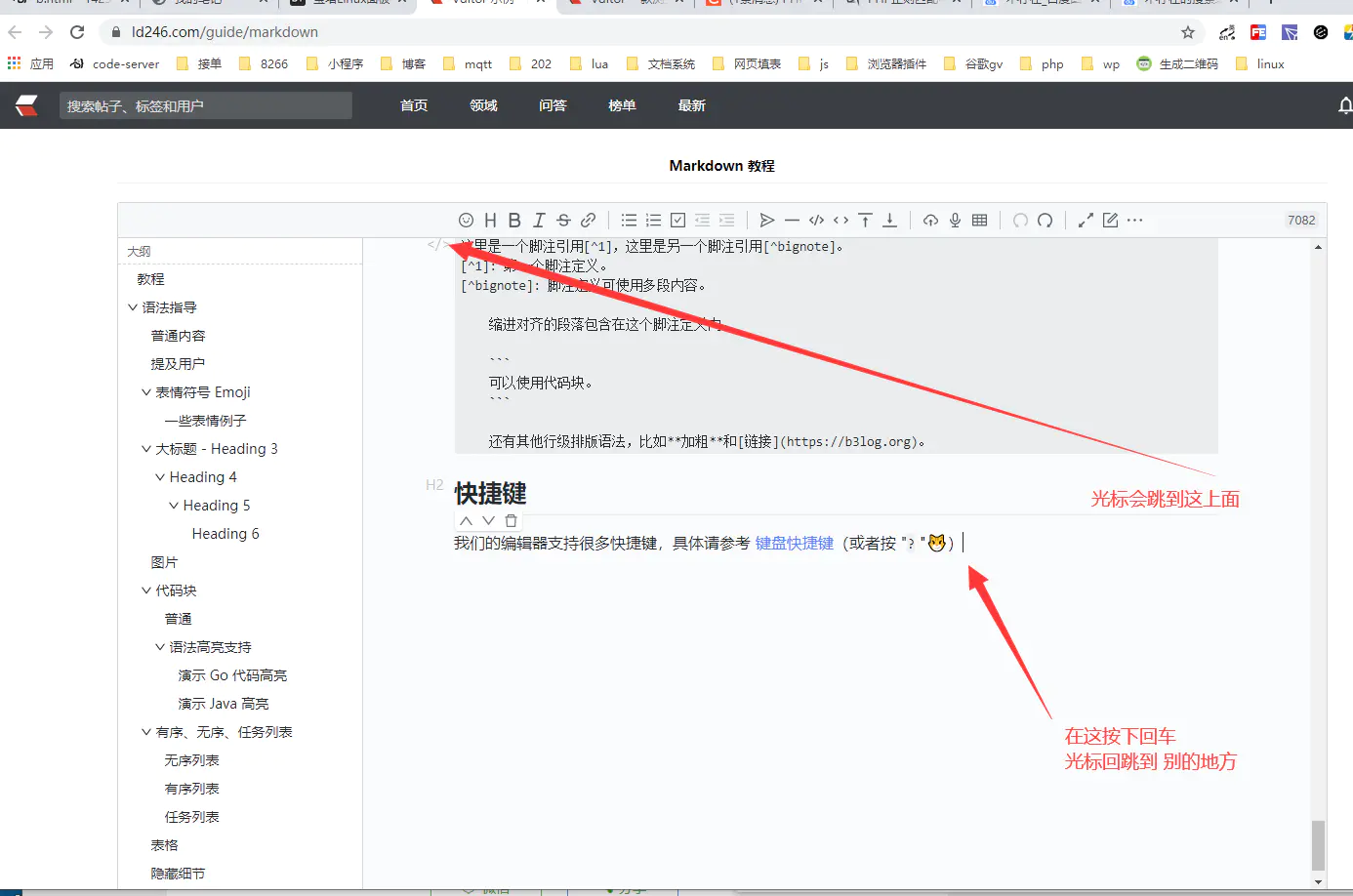Click the search posts input field

coord(205,105)
